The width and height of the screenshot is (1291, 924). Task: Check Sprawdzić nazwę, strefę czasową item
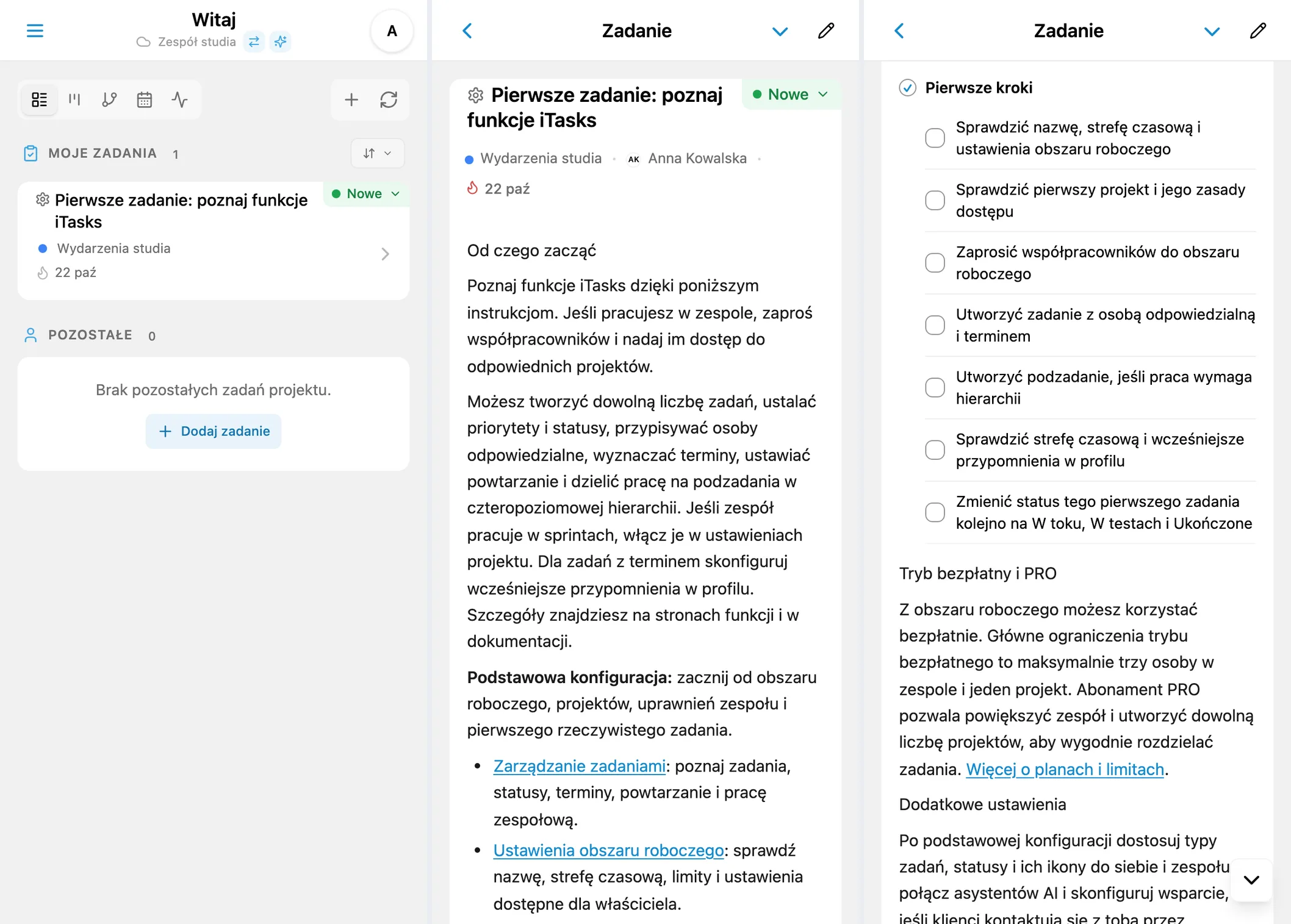(x=935, y=138)
